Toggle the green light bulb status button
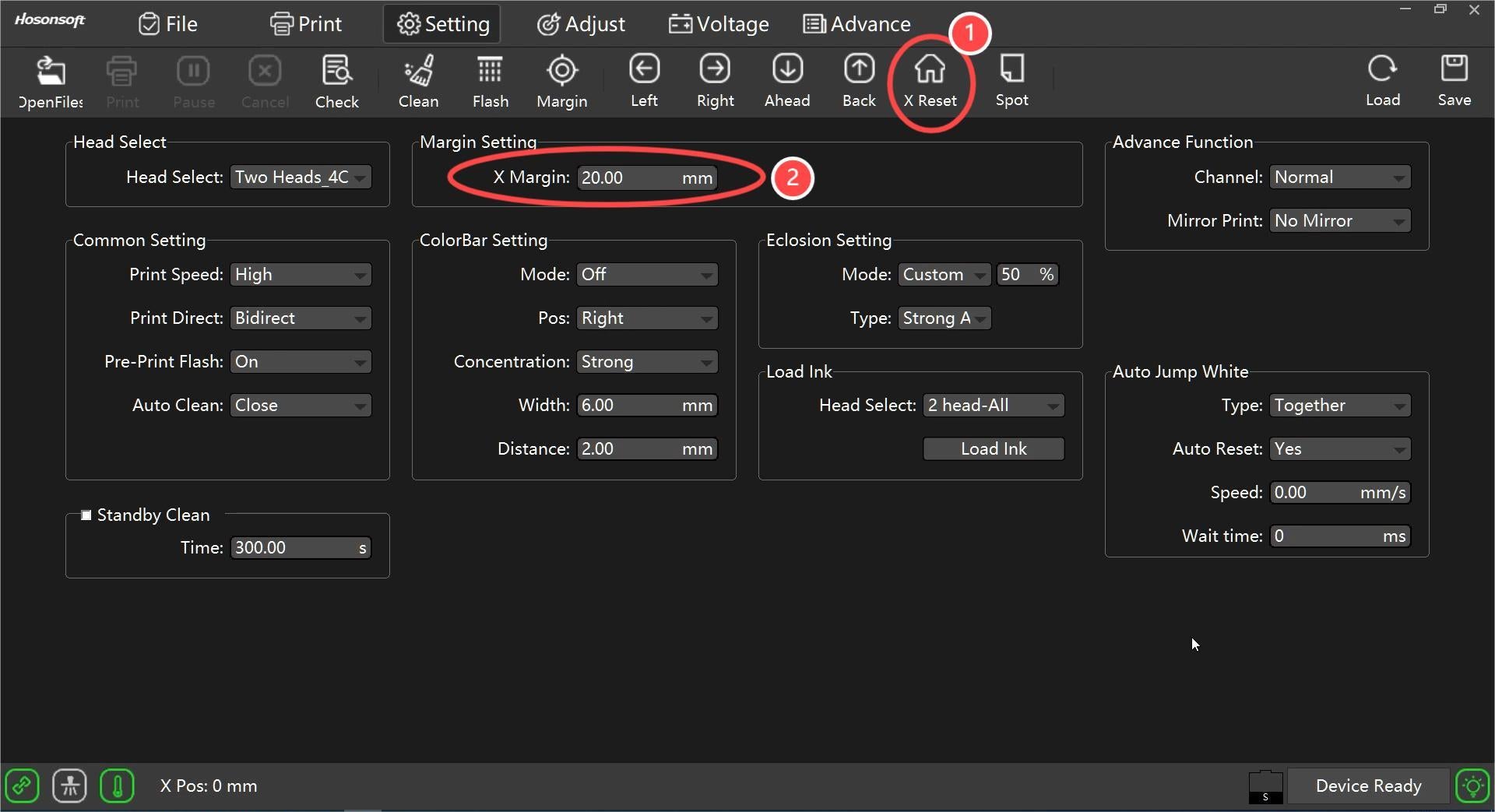This screenshot has width=1495, height=812. 1472,786
